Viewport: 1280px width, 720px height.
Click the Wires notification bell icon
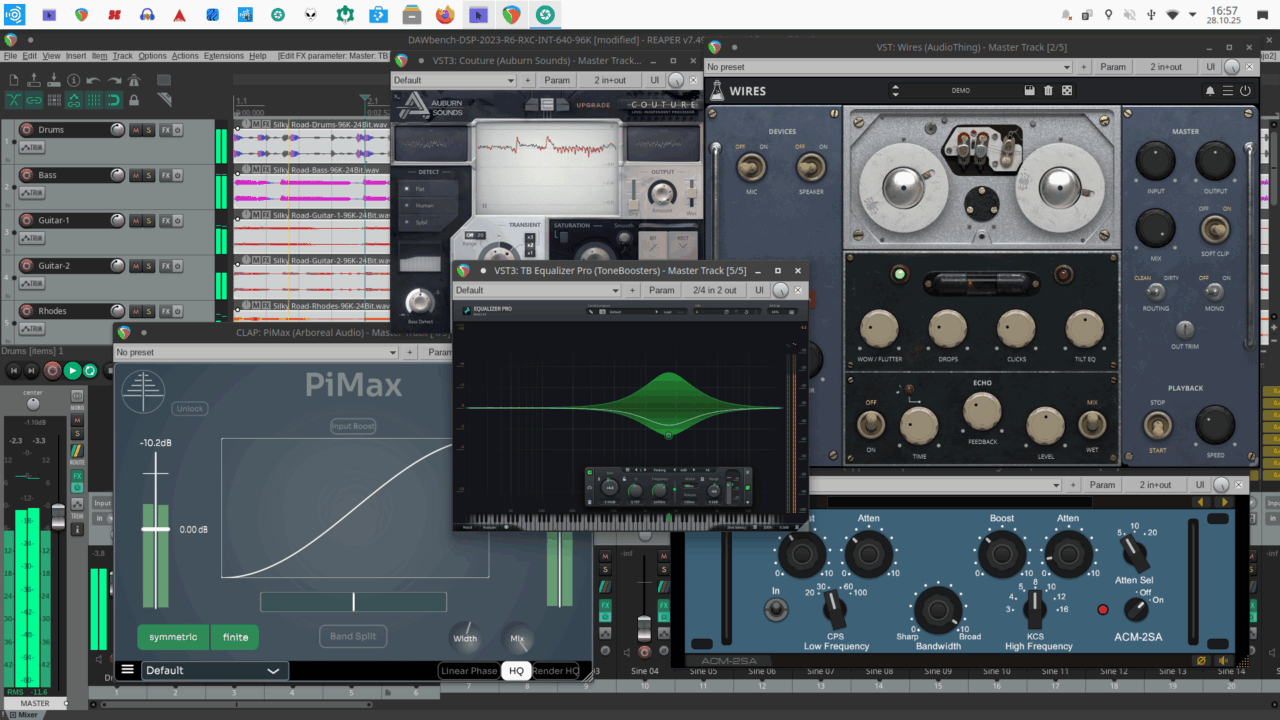1210,91
